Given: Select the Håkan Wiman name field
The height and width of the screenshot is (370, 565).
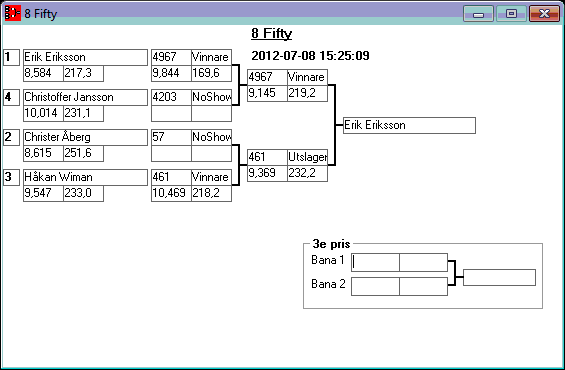Looking at the screenshot, I should tap(85, 177).
